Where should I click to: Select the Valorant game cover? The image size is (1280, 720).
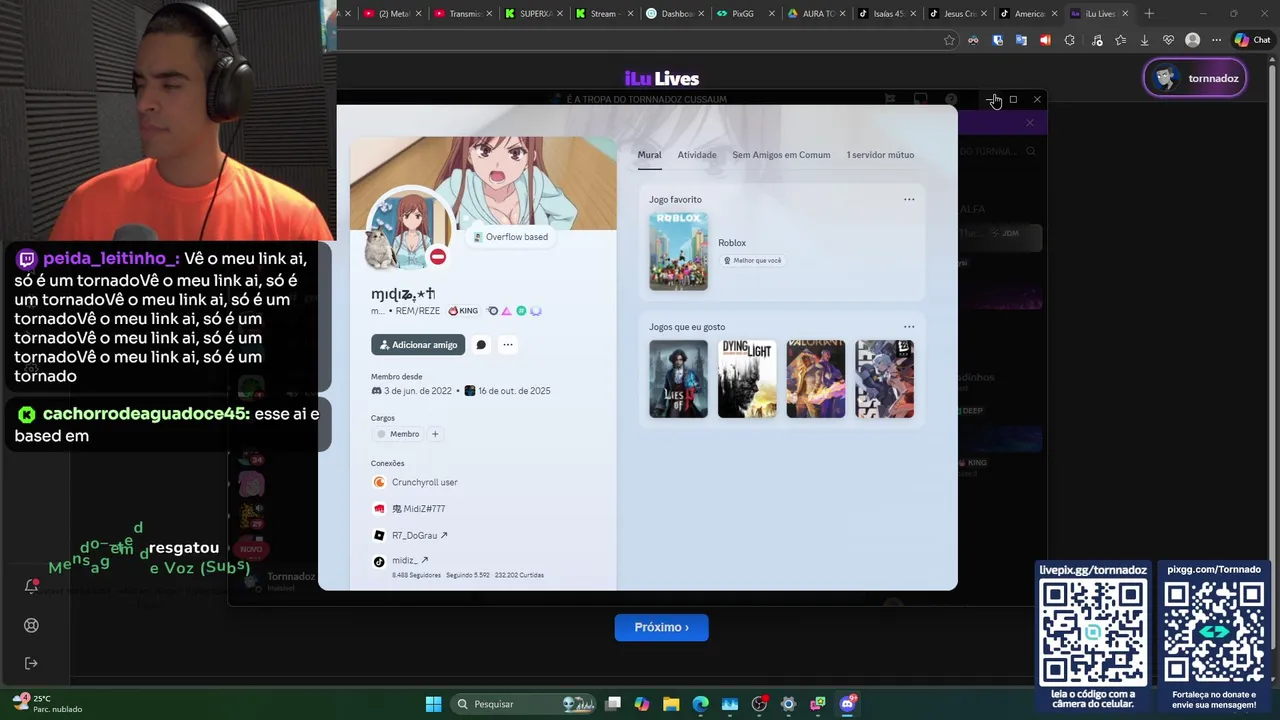816,379
